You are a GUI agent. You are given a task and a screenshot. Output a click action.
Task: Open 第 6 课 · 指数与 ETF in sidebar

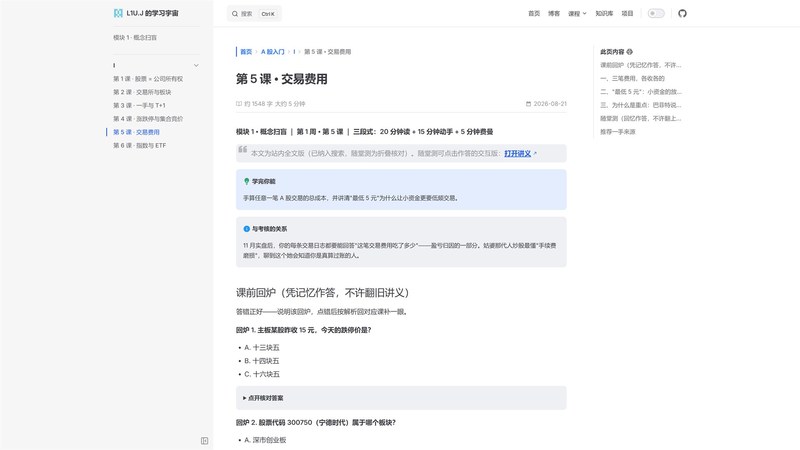(x=139, y=145)
